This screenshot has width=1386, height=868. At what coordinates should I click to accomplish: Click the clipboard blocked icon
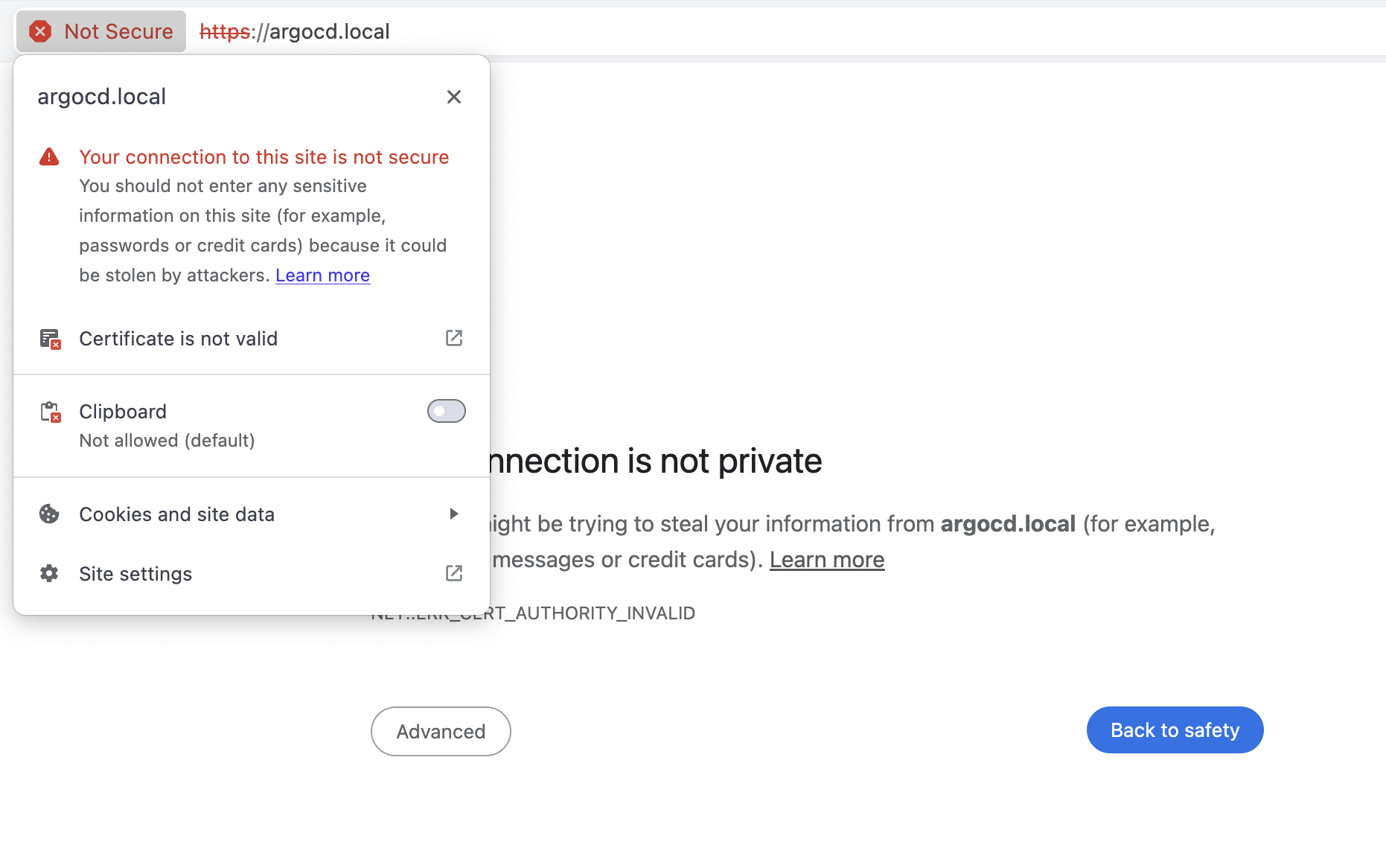coord(50,412)
